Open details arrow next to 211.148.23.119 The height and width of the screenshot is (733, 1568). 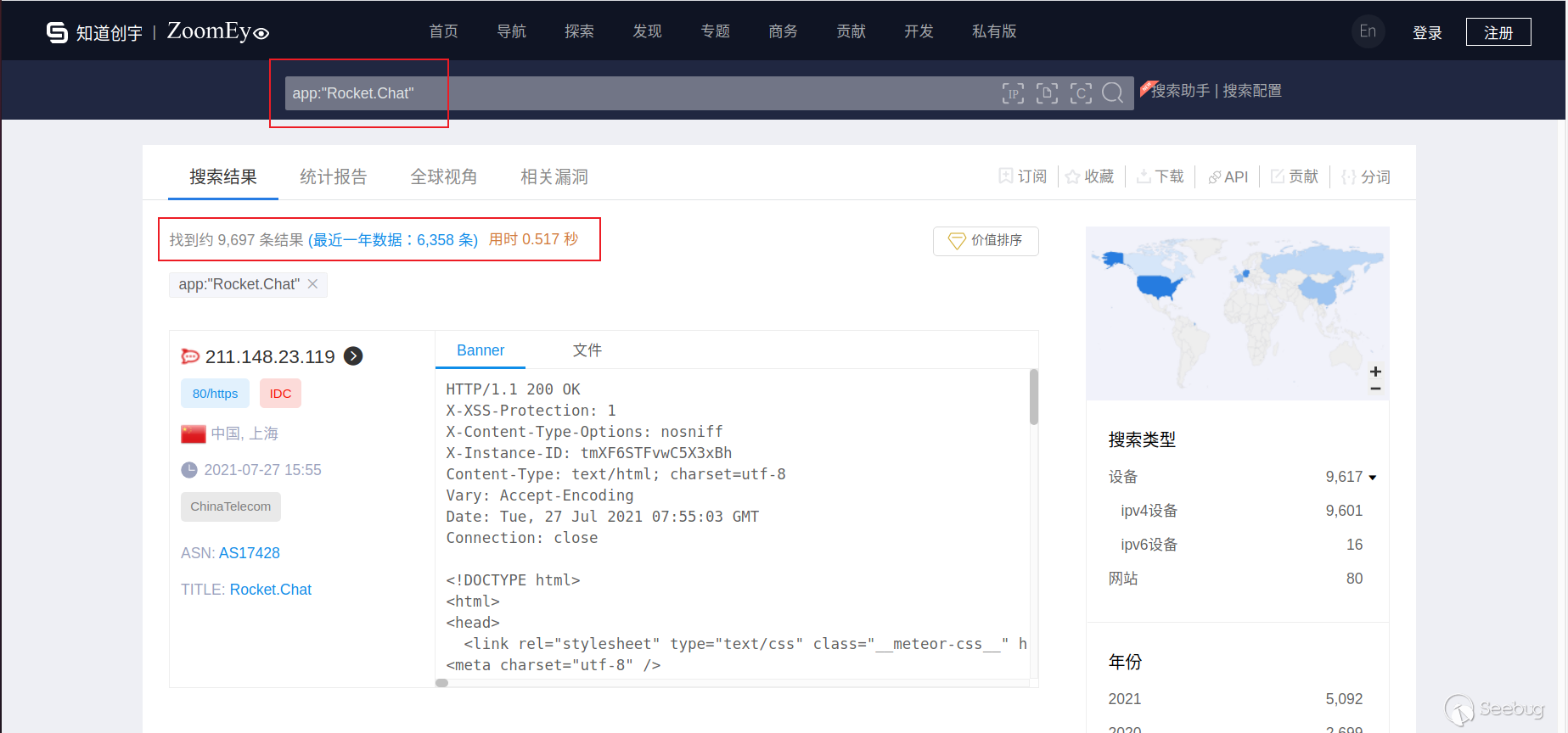point(353,356)
